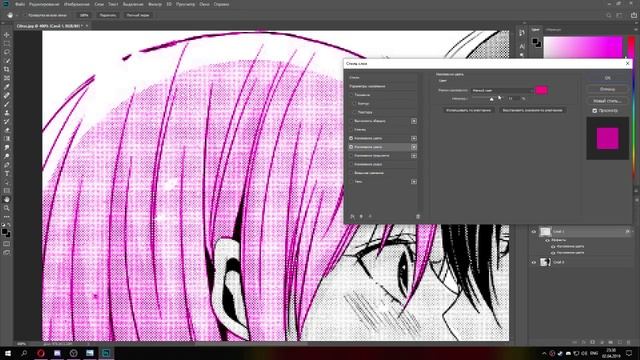Image resolution: width=640 pixels, height=360 pixels.
Task: Click Использовать по умолчанию button
Action: (468, 110)
